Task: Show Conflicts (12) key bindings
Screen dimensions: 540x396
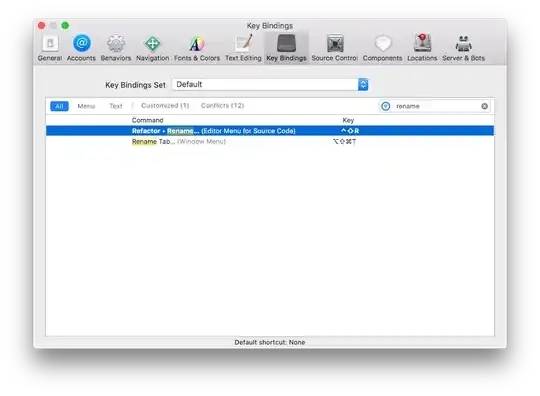Action: pyautogui.click(x=222, y=105)
